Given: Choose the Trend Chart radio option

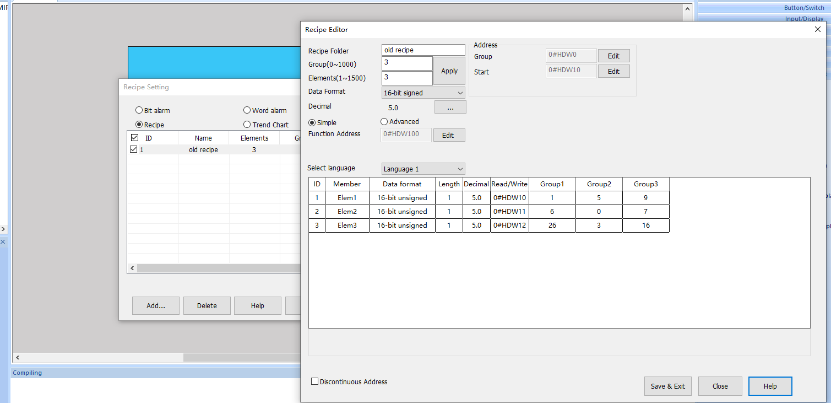Looking at the screenshot, I should [246, 125].
